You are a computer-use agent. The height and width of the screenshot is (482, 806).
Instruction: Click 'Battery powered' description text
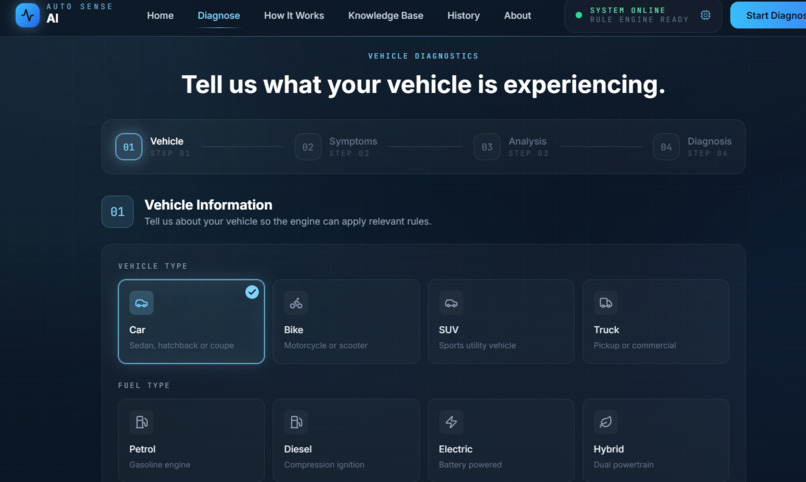coord(470,465)
